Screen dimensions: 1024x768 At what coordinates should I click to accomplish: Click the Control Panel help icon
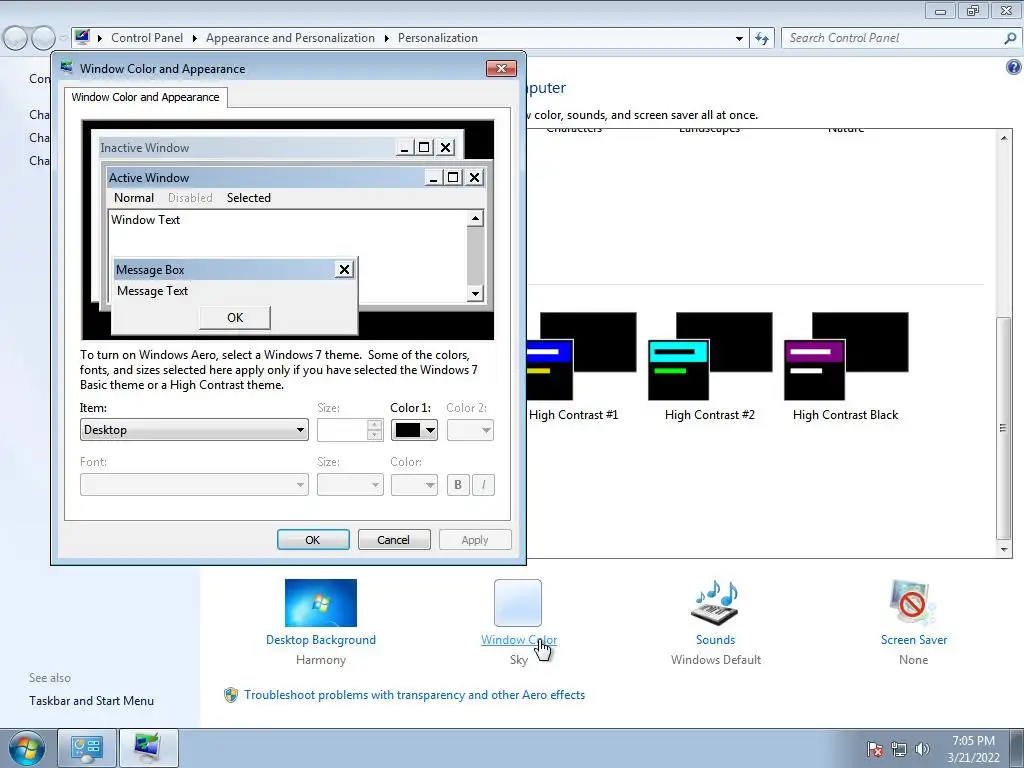click(x=1014, y=67)
